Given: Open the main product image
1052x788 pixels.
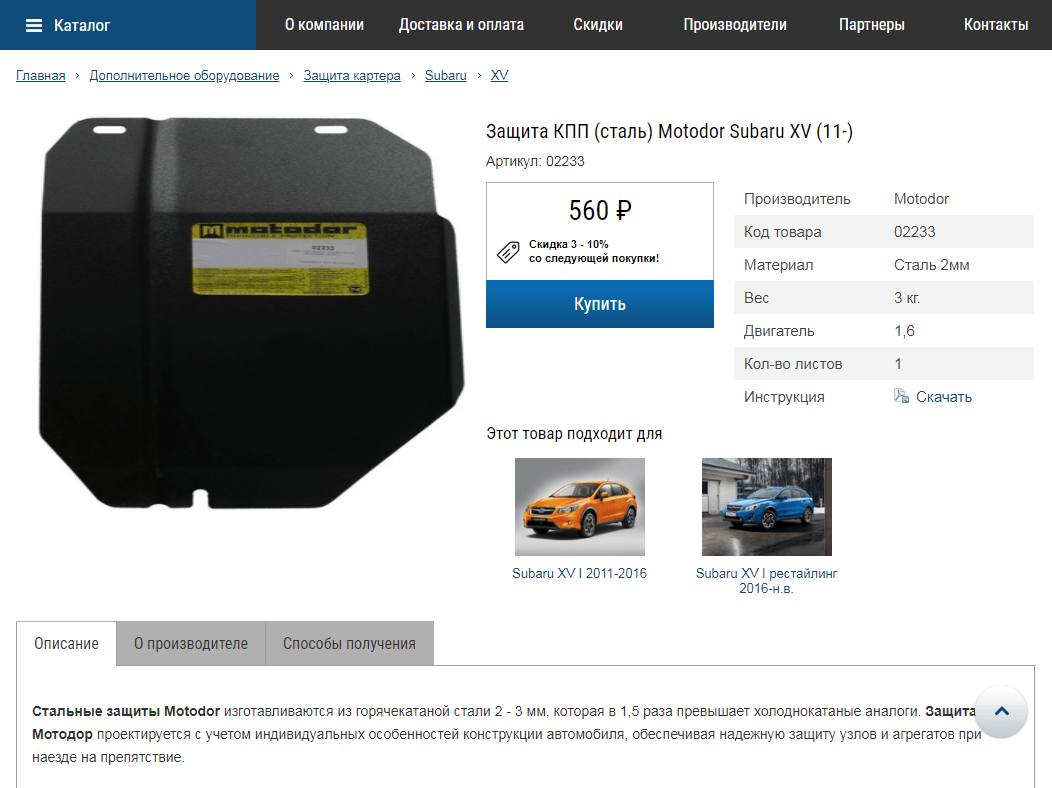Looking at the screenshot, I should click(252, 313).
